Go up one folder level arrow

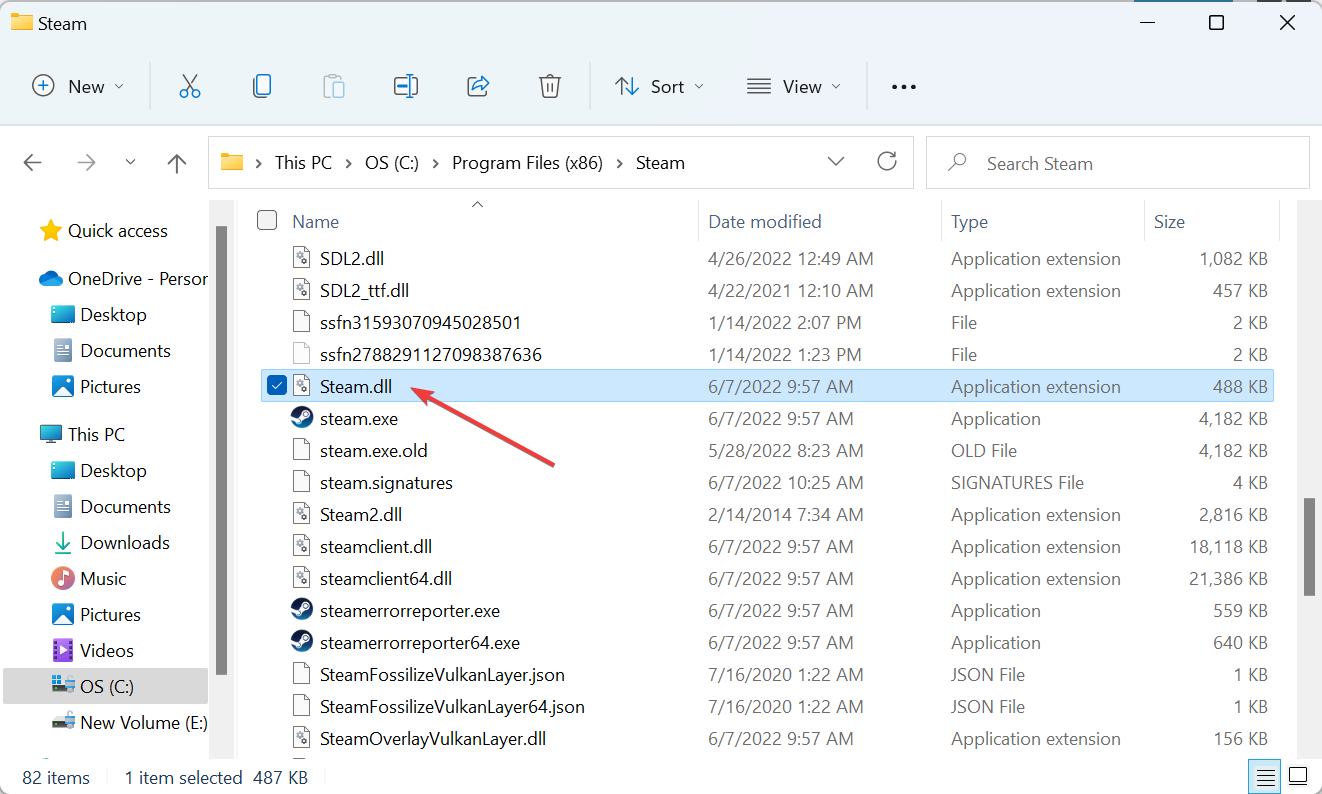pyautogui.click(x=177, y=163)
